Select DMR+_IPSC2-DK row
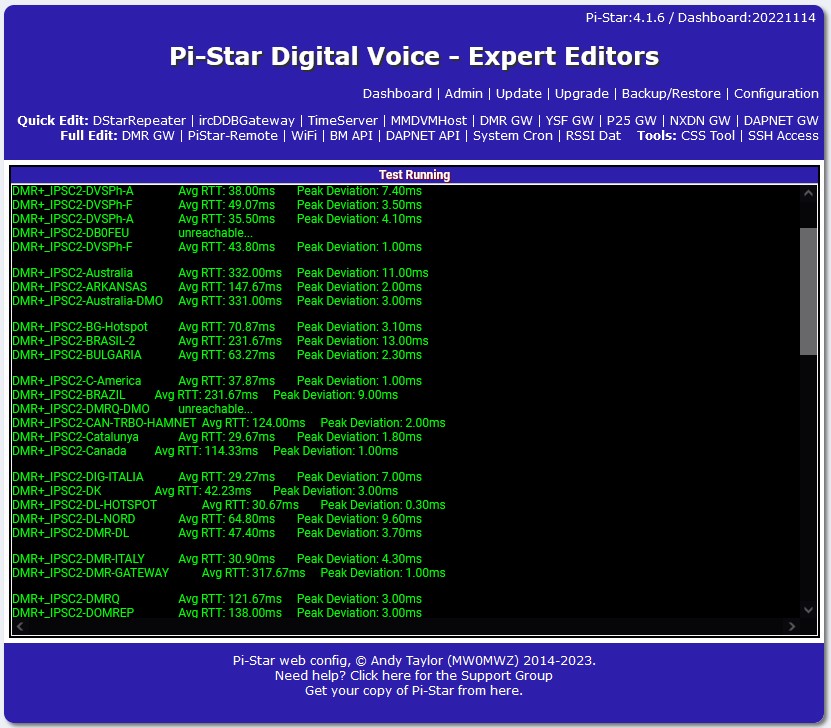 (x=205, y=491)
